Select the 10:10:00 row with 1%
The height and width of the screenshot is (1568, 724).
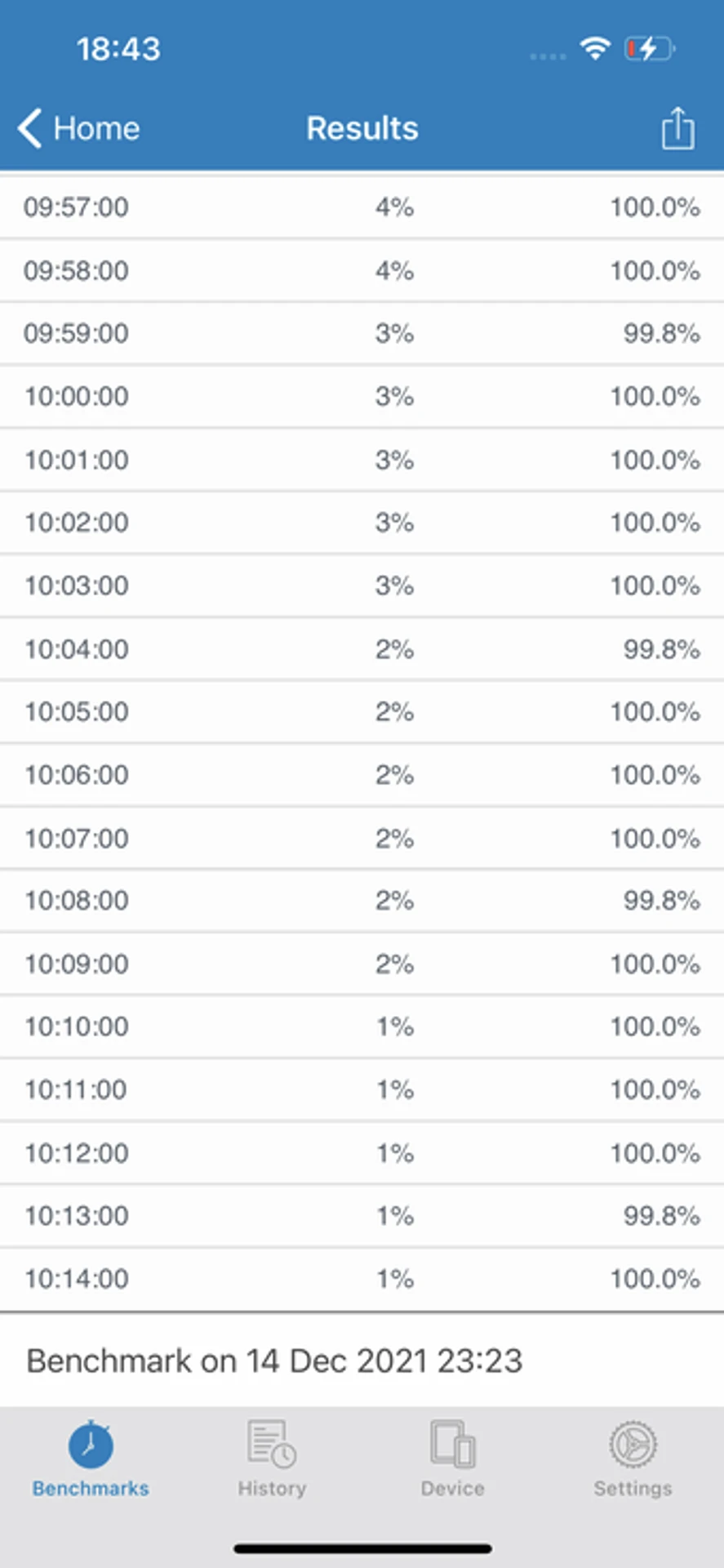coord(362,1027)
